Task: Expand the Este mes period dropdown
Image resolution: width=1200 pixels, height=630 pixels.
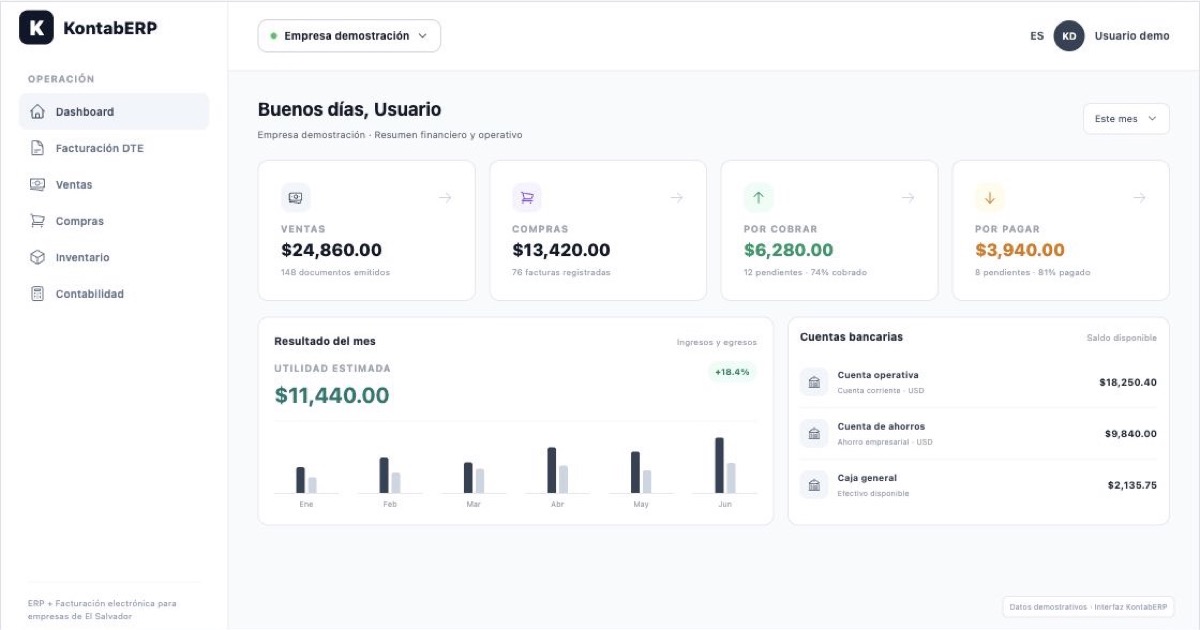Action: tap(1126, 118)
